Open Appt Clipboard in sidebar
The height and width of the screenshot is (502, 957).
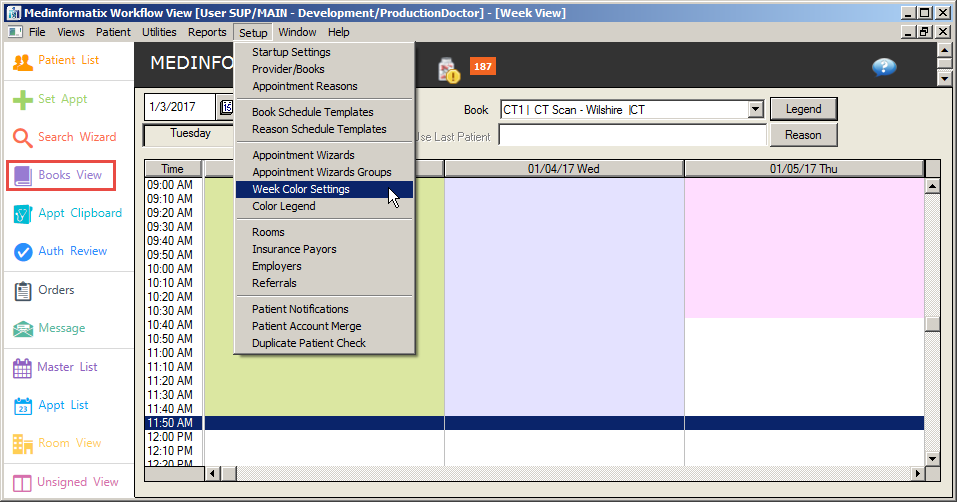(x=23, y=214)
